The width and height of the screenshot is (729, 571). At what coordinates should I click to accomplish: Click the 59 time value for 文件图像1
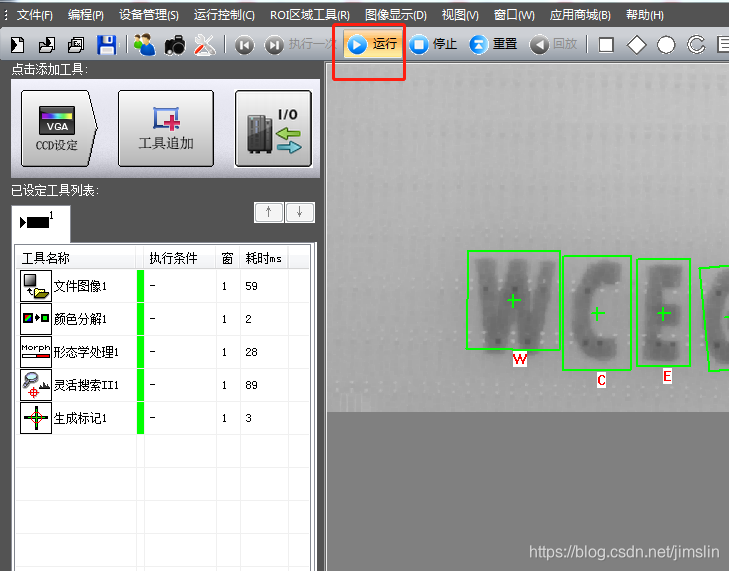pyautogui.click(x=252, y=286)
